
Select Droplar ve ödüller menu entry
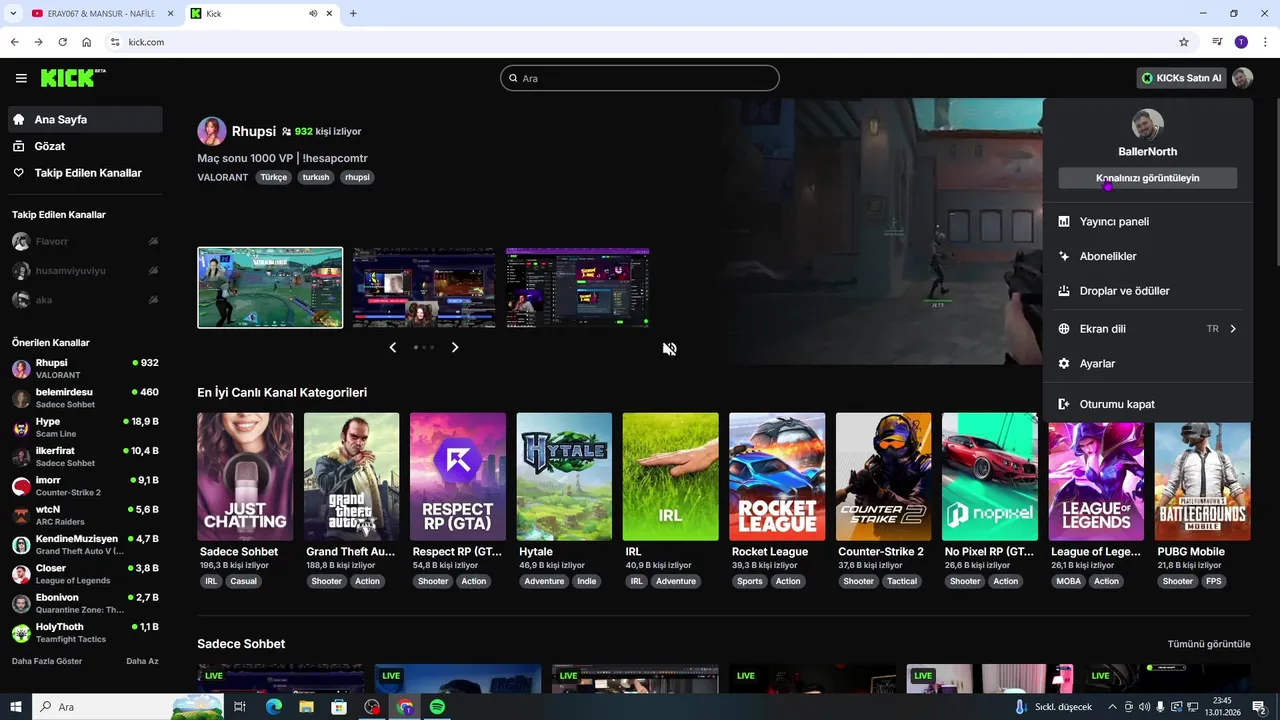click(1148, 291)
